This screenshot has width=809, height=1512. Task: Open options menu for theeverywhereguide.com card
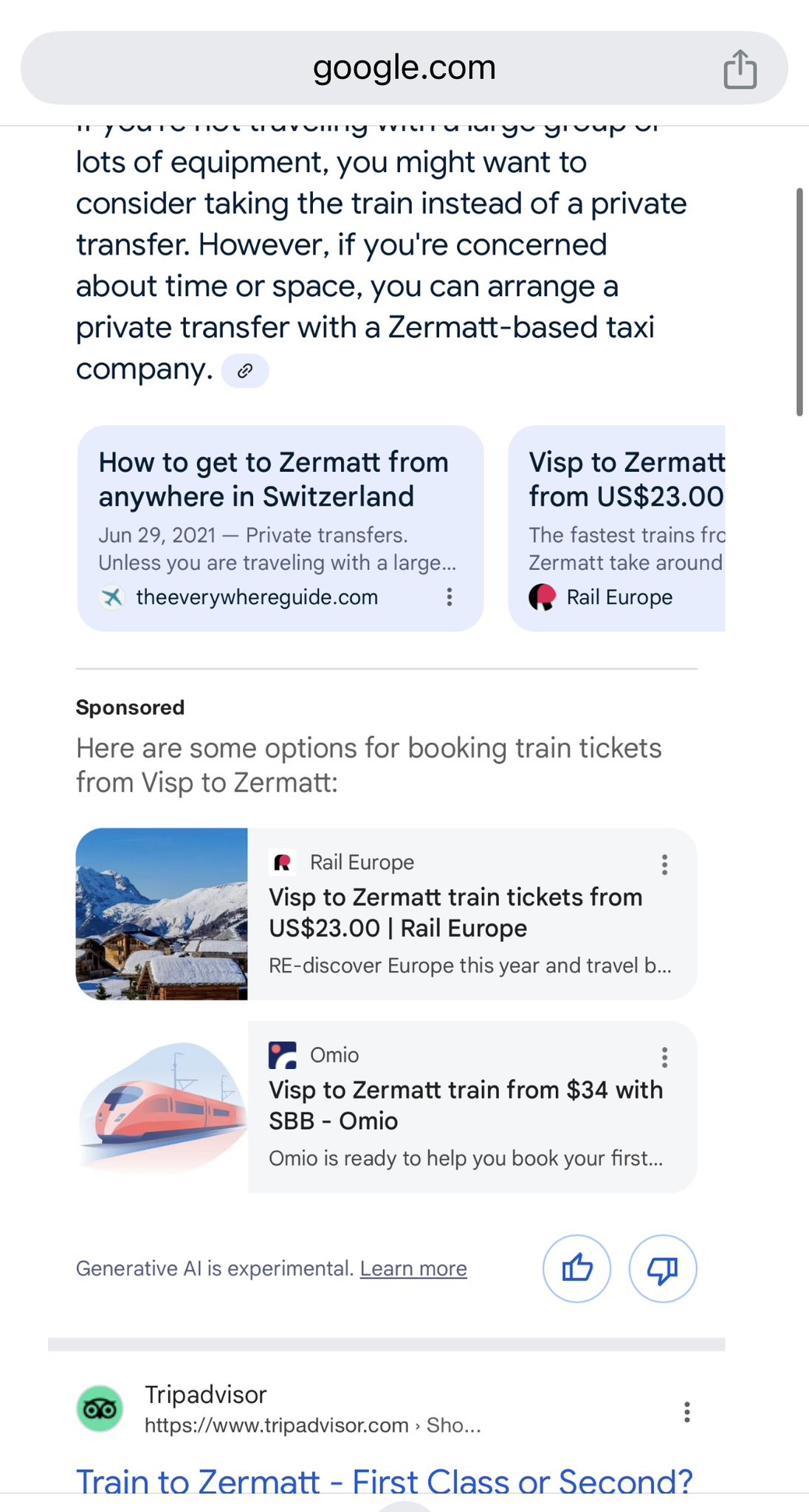pyautogui.click(x=449, y=597)
